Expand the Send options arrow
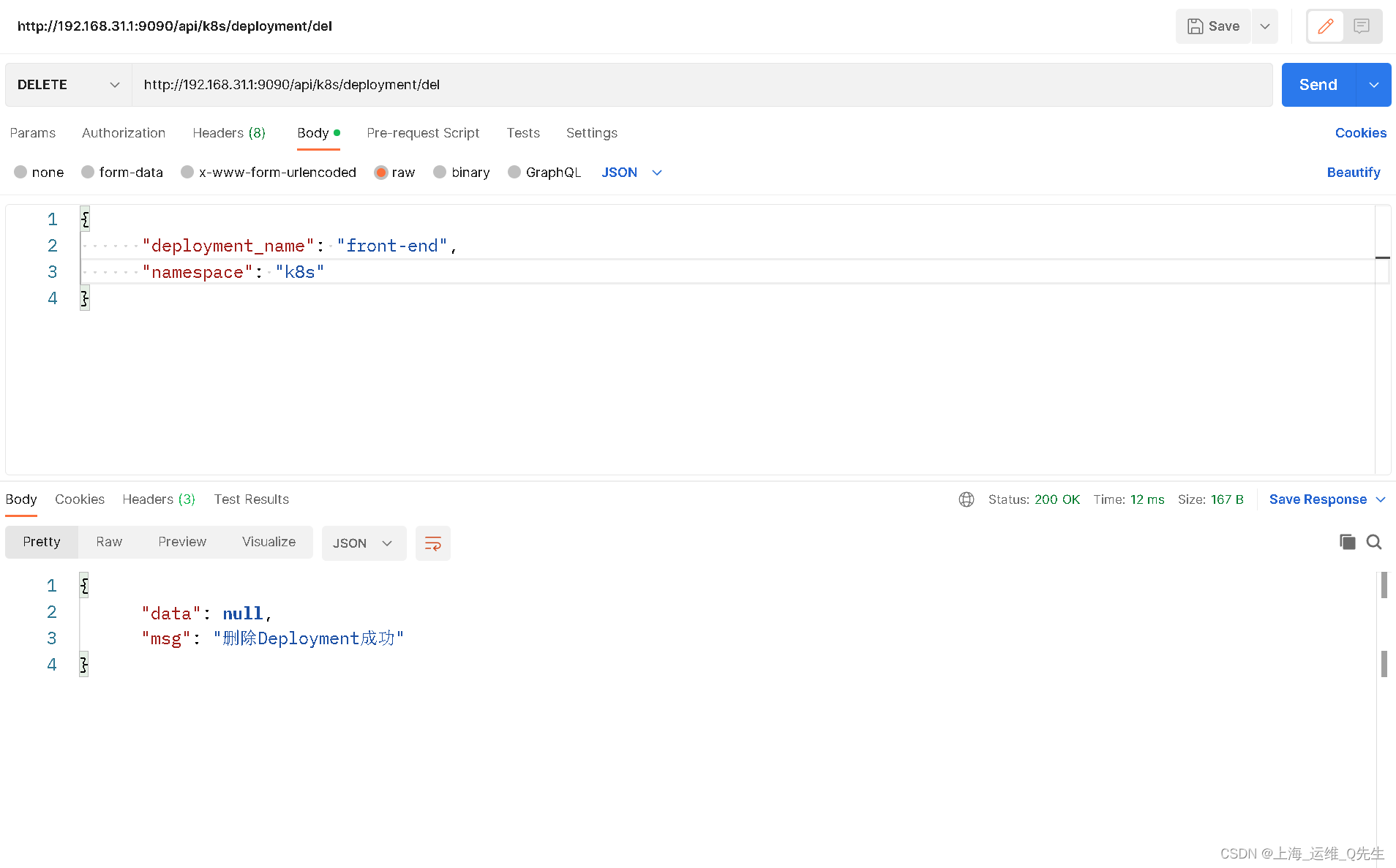The width and height of the screenshot is (1396, 868). tap(1374, 85)
